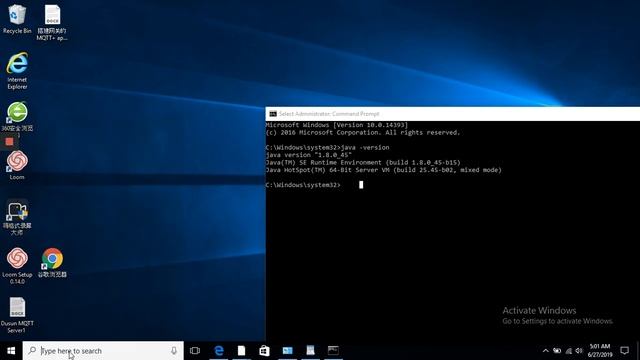
Task: Click the Command Prompt window title text
Action: click(329, 114)
